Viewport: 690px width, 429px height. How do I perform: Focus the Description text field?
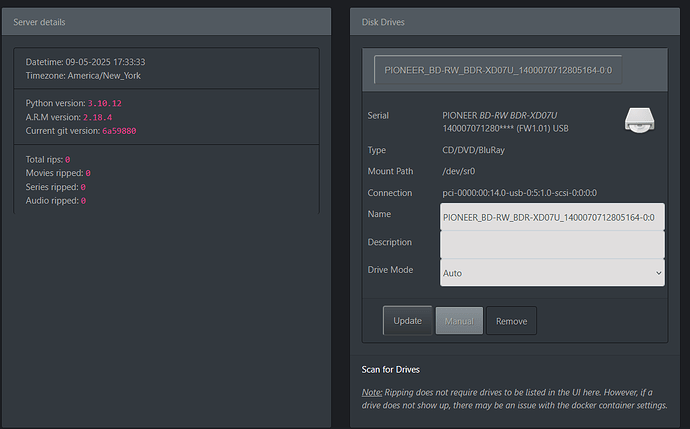[x=551, y=244]
